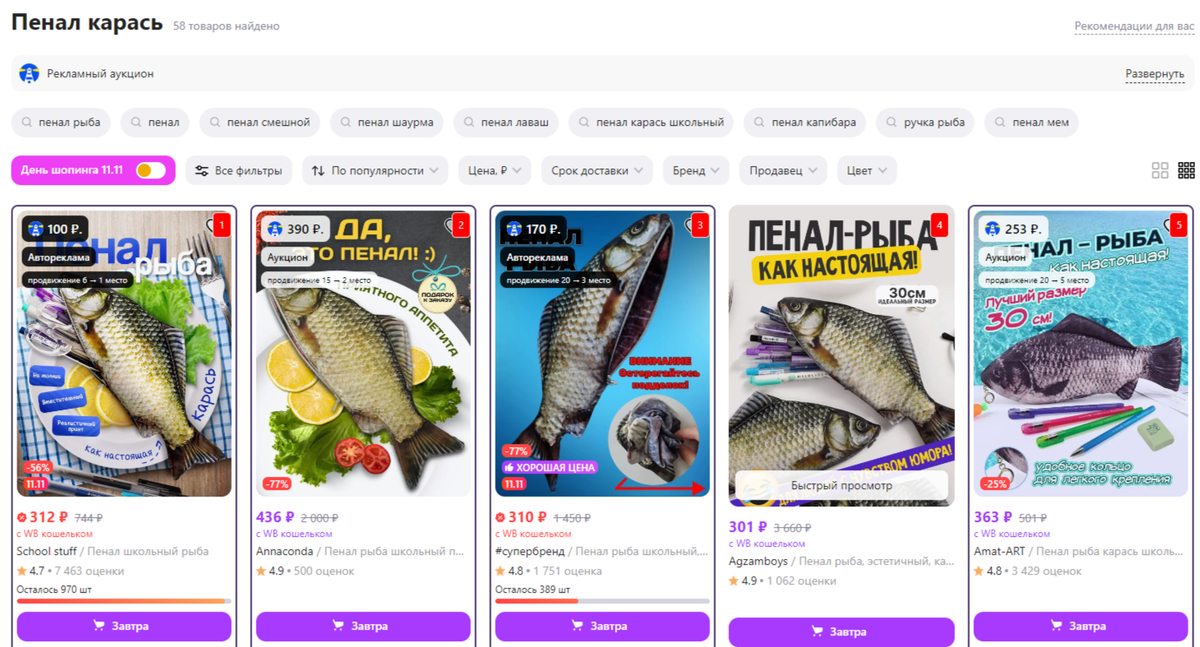Click Рекомендации для вас link
This screenshot has width=1200, height=647.
pos(1134,26)
